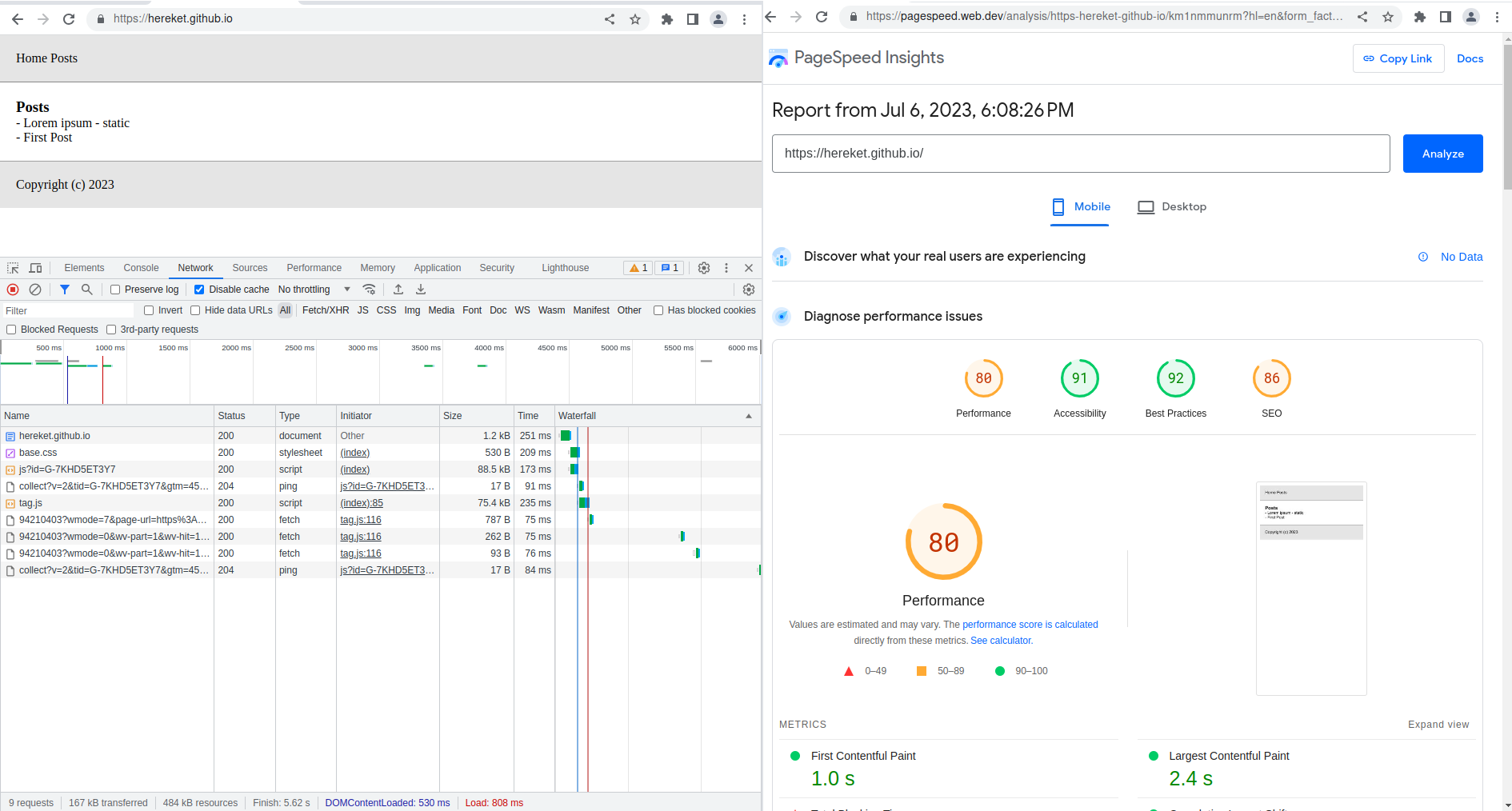Open the DevTools three-dot customize menu
The height and width of the screenshot is (811, 1512).
coord(726,268)
